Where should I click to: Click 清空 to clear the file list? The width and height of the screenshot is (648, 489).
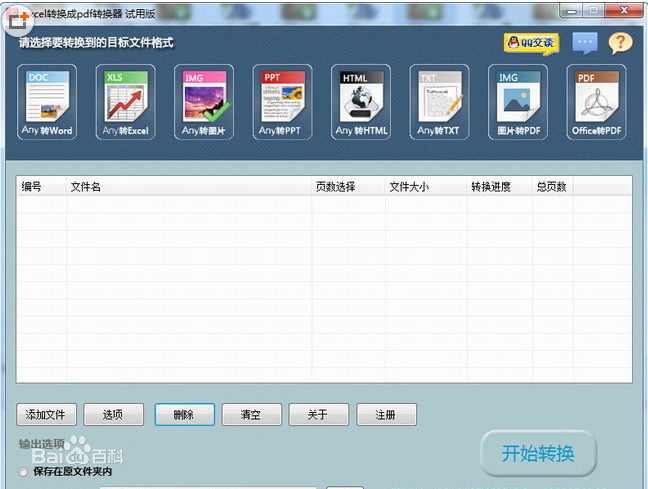[250, 414]
